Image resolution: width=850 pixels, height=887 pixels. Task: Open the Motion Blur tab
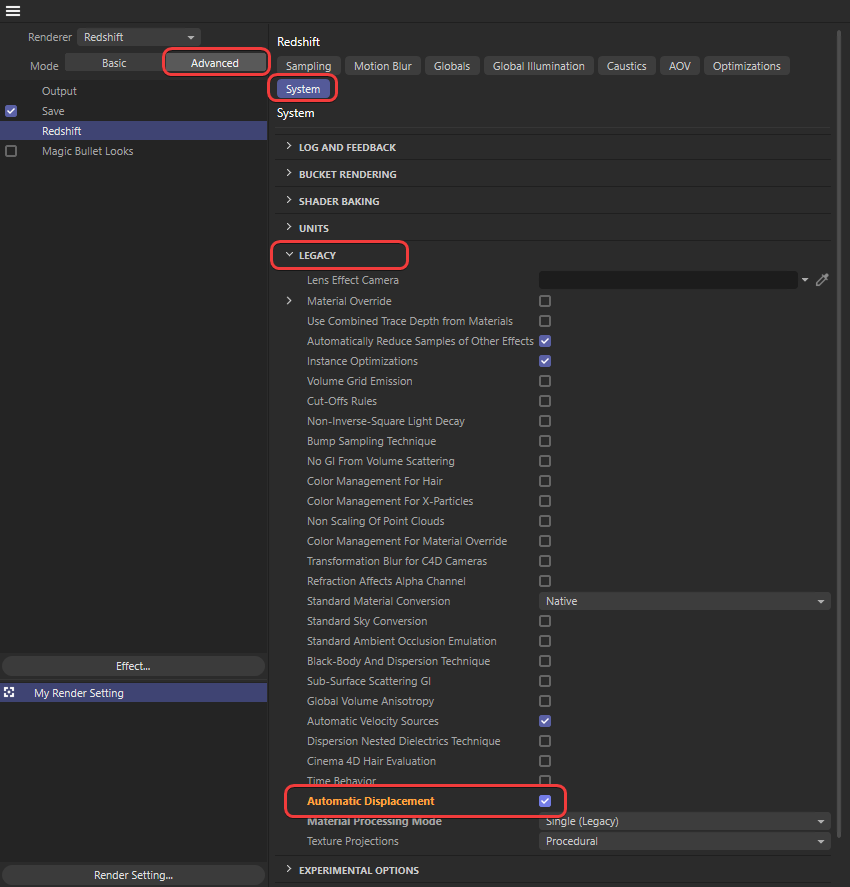click(383, 66)
